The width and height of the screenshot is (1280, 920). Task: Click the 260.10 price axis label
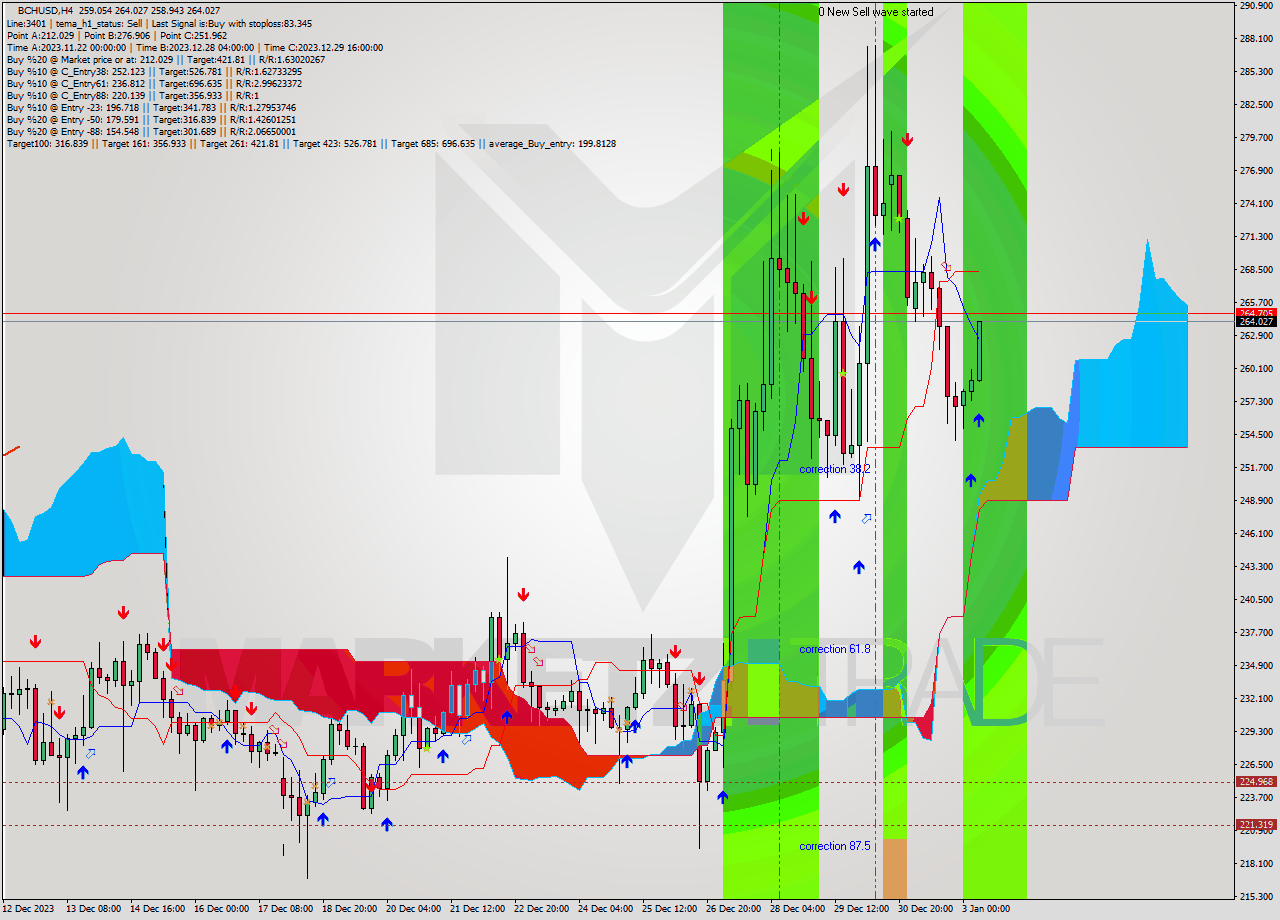pyautogui.click(x=1256, y=368)
